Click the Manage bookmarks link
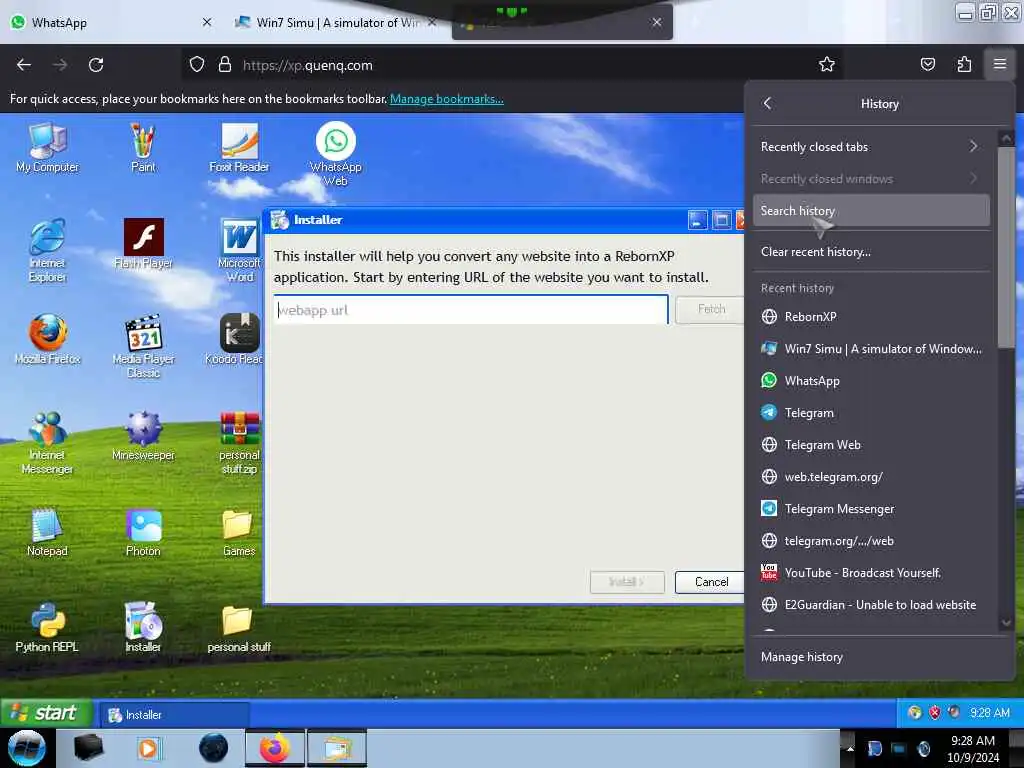The height and width of the screenshot is (768, 1024). (x=447, y=99)
